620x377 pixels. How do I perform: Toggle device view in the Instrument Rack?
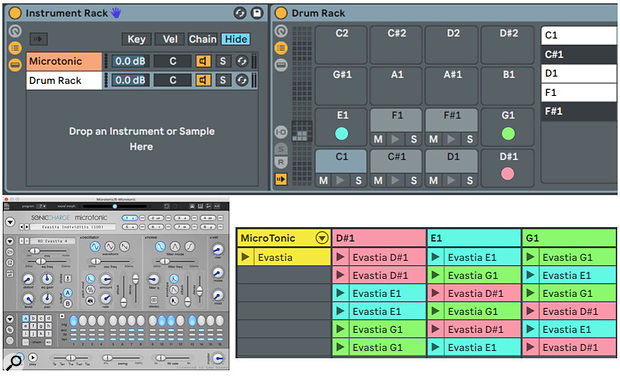[15, 64]
